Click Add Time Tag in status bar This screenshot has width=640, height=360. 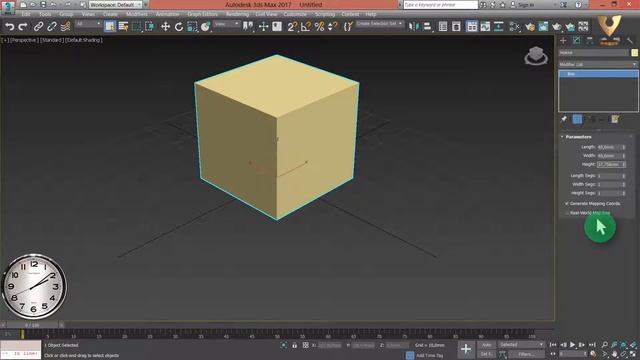click(430, 356)
